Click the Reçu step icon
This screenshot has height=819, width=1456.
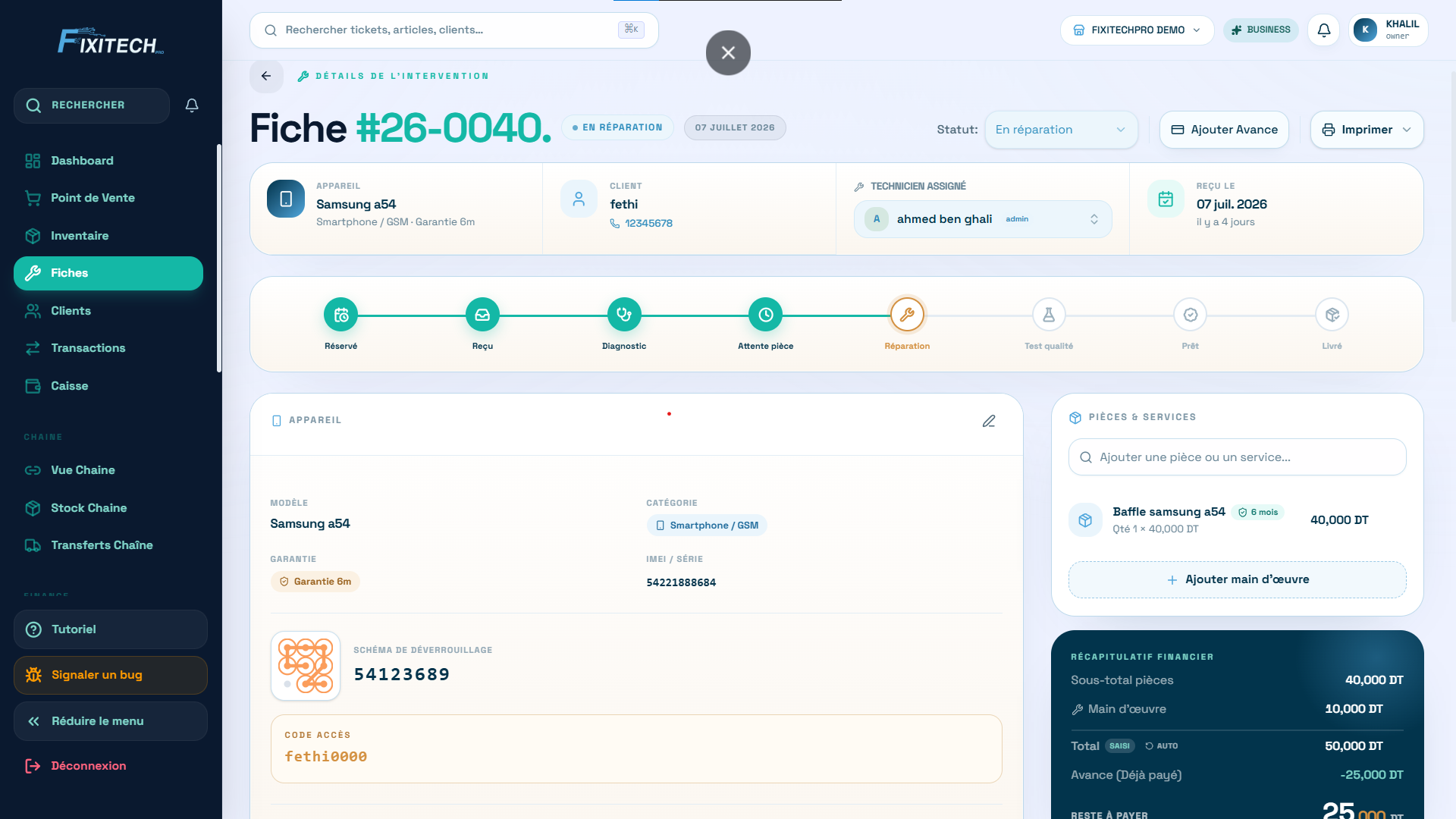tap(482, 315)
